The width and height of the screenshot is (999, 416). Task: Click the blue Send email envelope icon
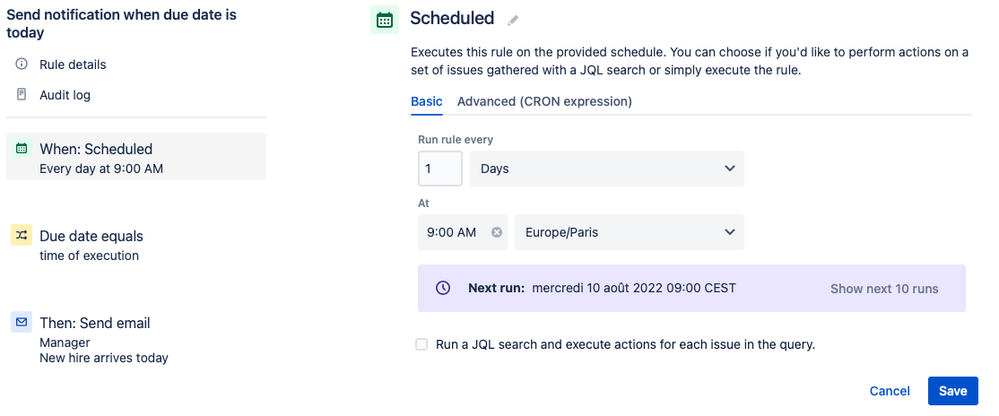pos(21,323)
